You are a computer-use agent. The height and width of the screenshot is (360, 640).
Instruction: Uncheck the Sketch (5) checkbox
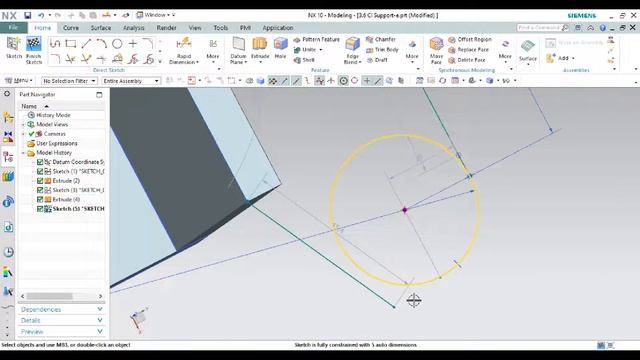click(x=40, y=209)
